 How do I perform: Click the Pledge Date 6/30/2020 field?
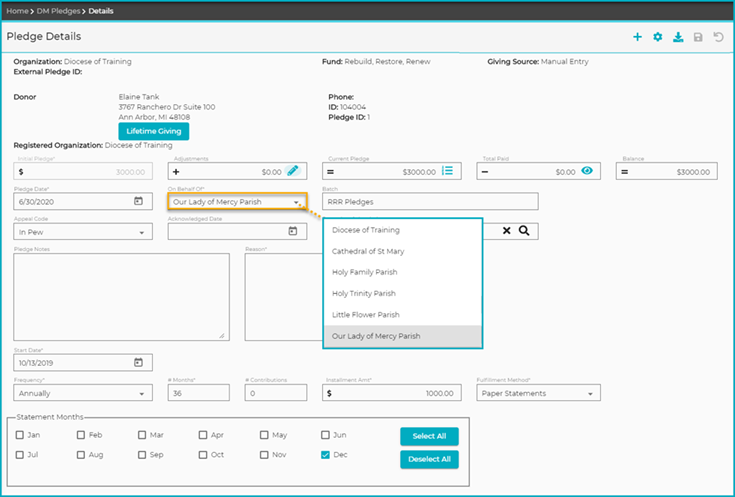click(x=83, y=202)
